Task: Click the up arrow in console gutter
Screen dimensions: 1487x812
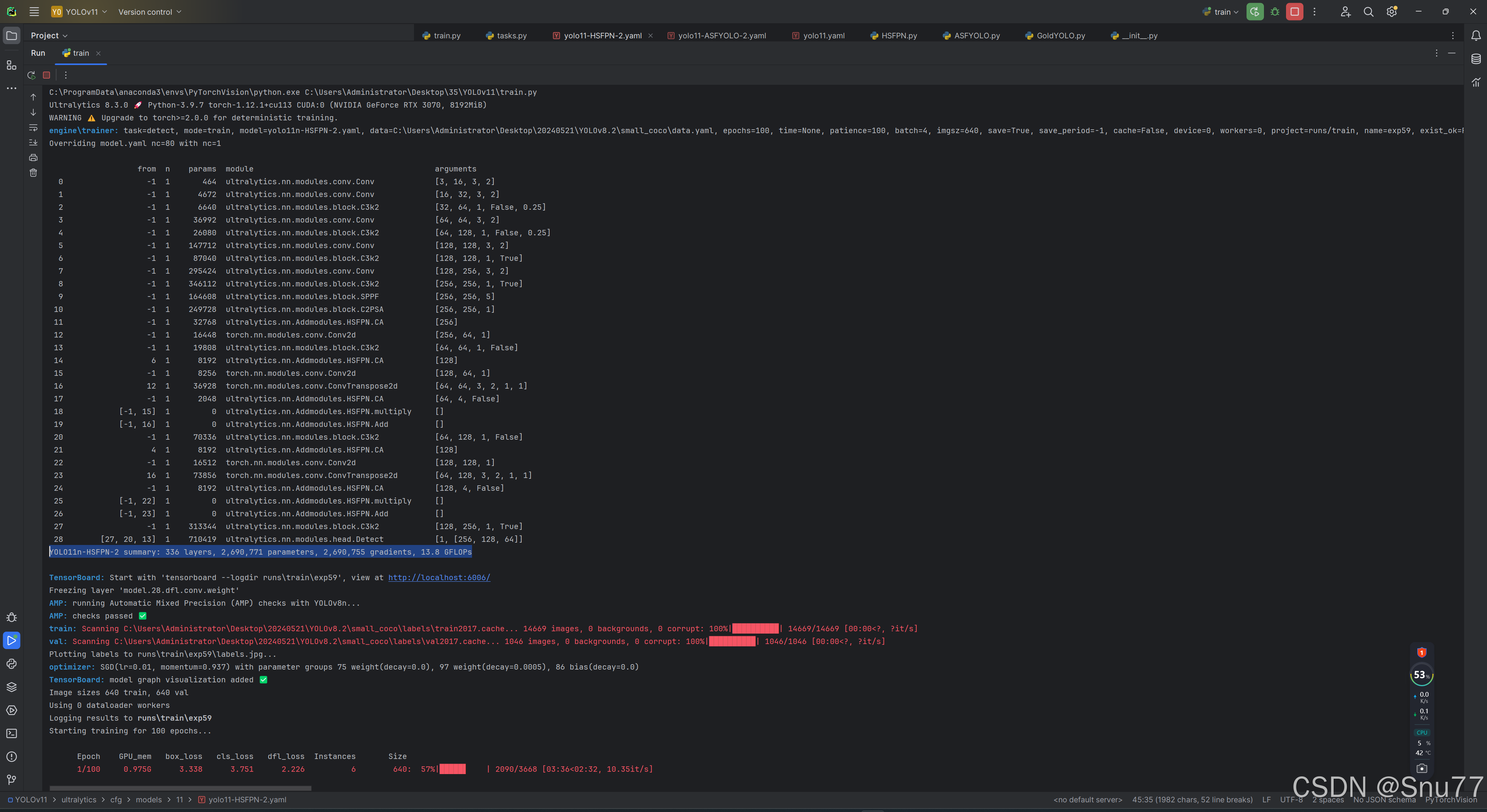Action: [33, 97]
